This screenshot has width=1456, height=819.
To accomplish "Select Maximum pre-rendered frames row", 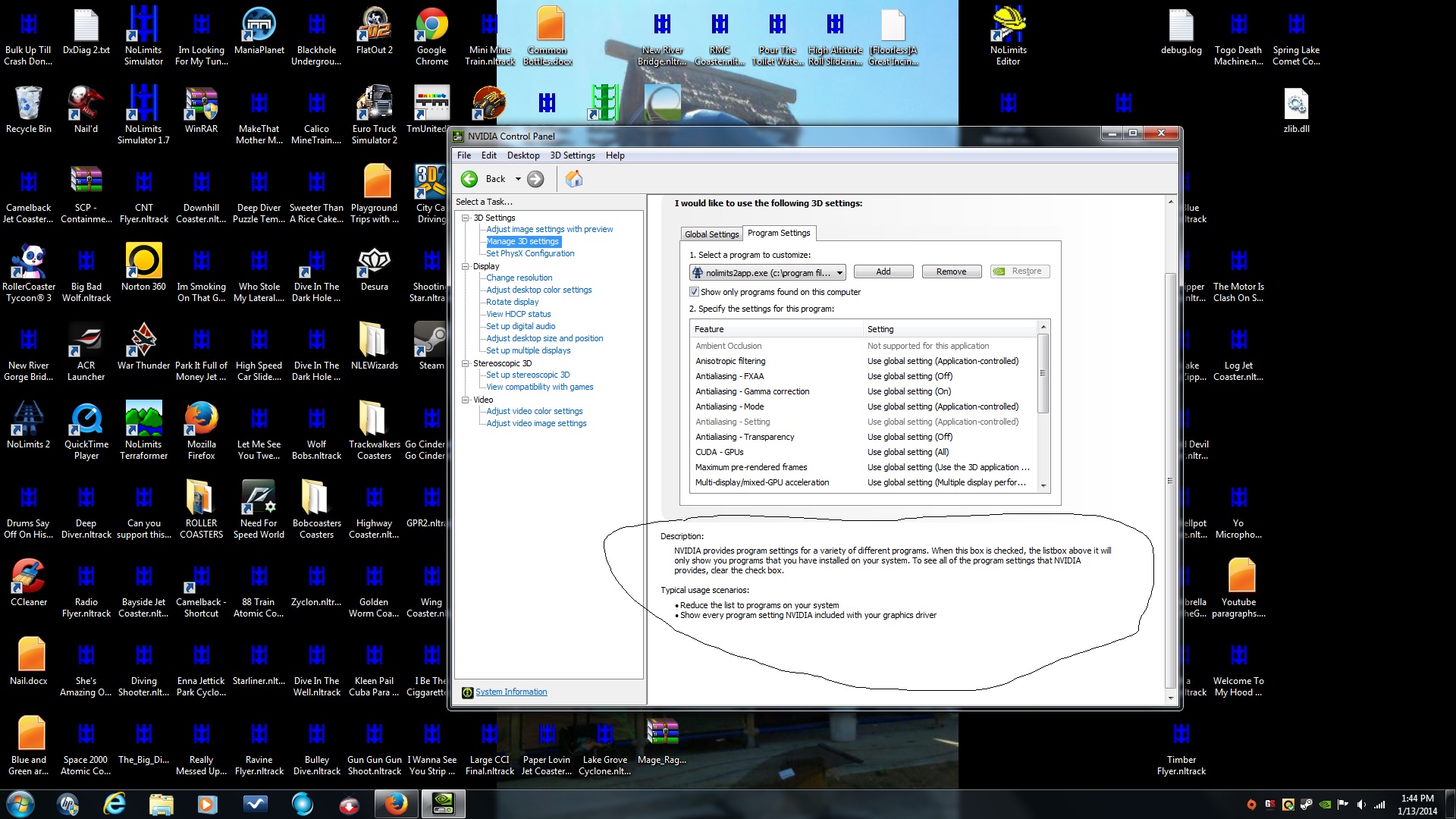I will click(864, 467).
